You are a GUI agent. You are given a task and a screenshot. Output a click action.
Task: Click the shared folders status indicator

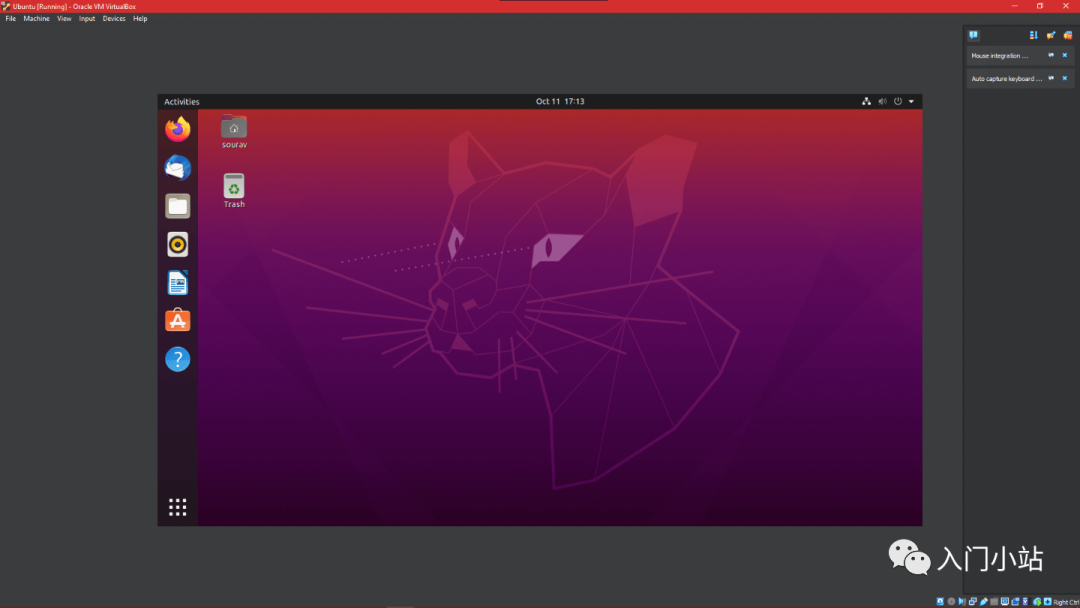click(994, 601)
